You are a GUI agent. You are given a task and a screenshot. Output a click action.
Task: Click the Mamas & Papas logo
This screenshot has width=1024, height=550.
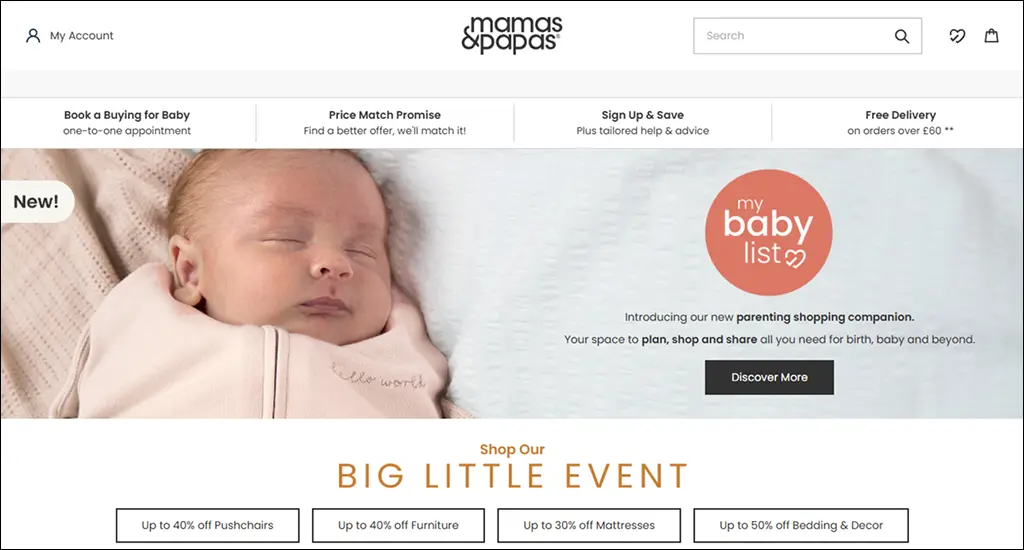click(512, 35)
